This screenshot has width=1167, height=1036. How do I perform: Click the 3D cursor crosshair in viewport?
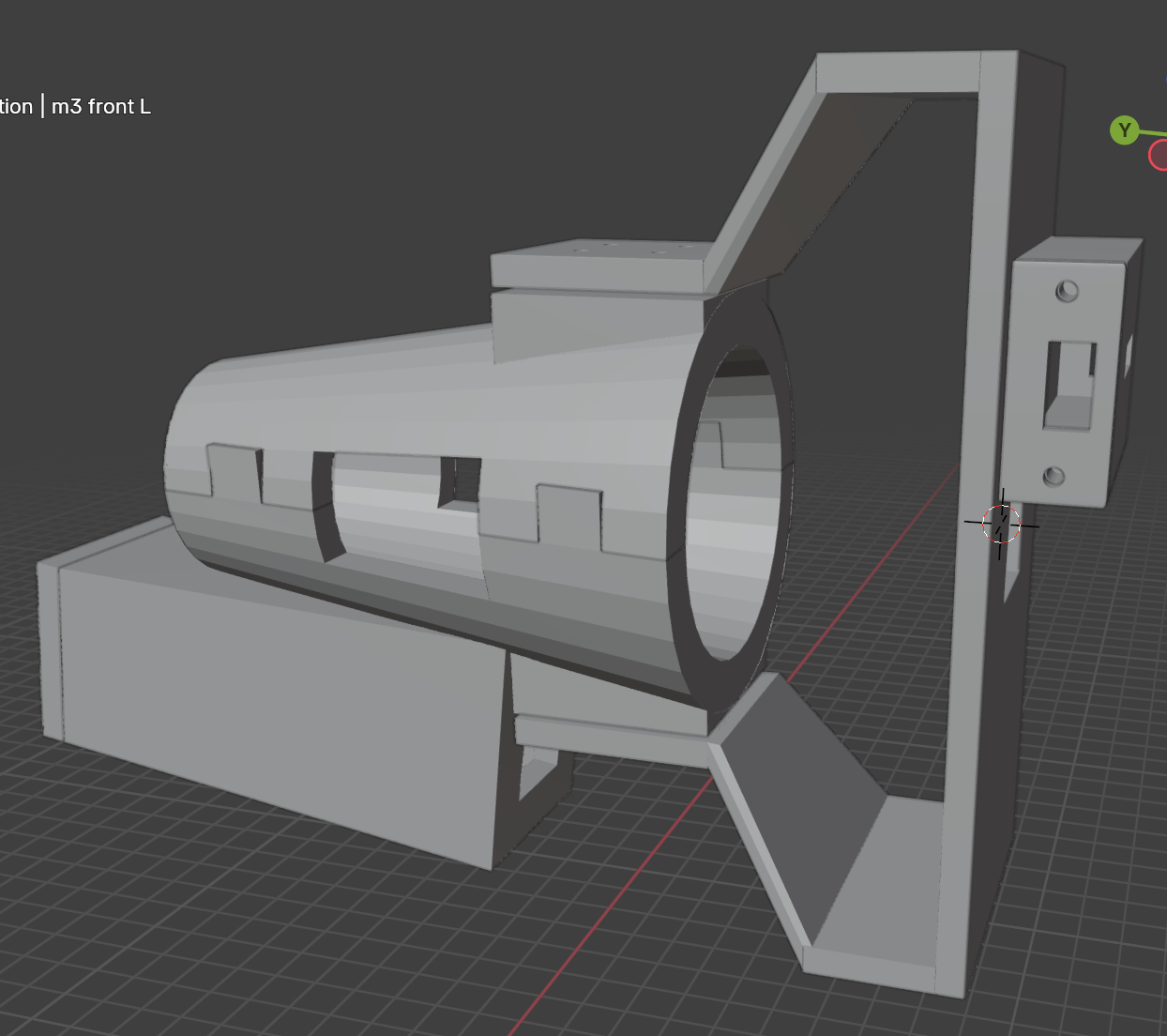(1001, 524)
